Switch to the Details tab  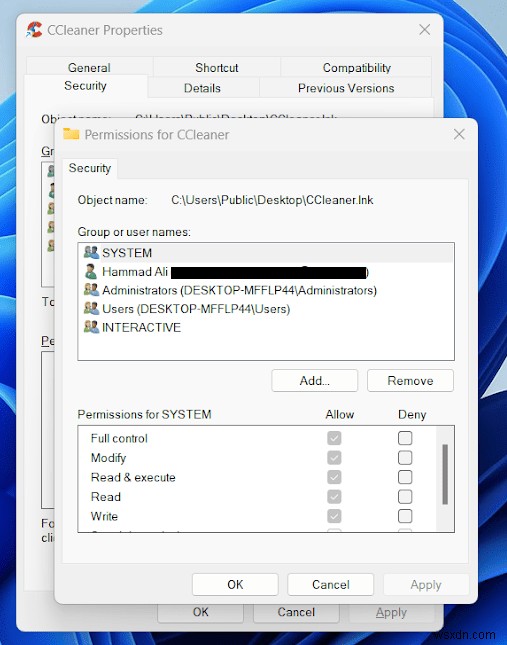click(202, 88)
